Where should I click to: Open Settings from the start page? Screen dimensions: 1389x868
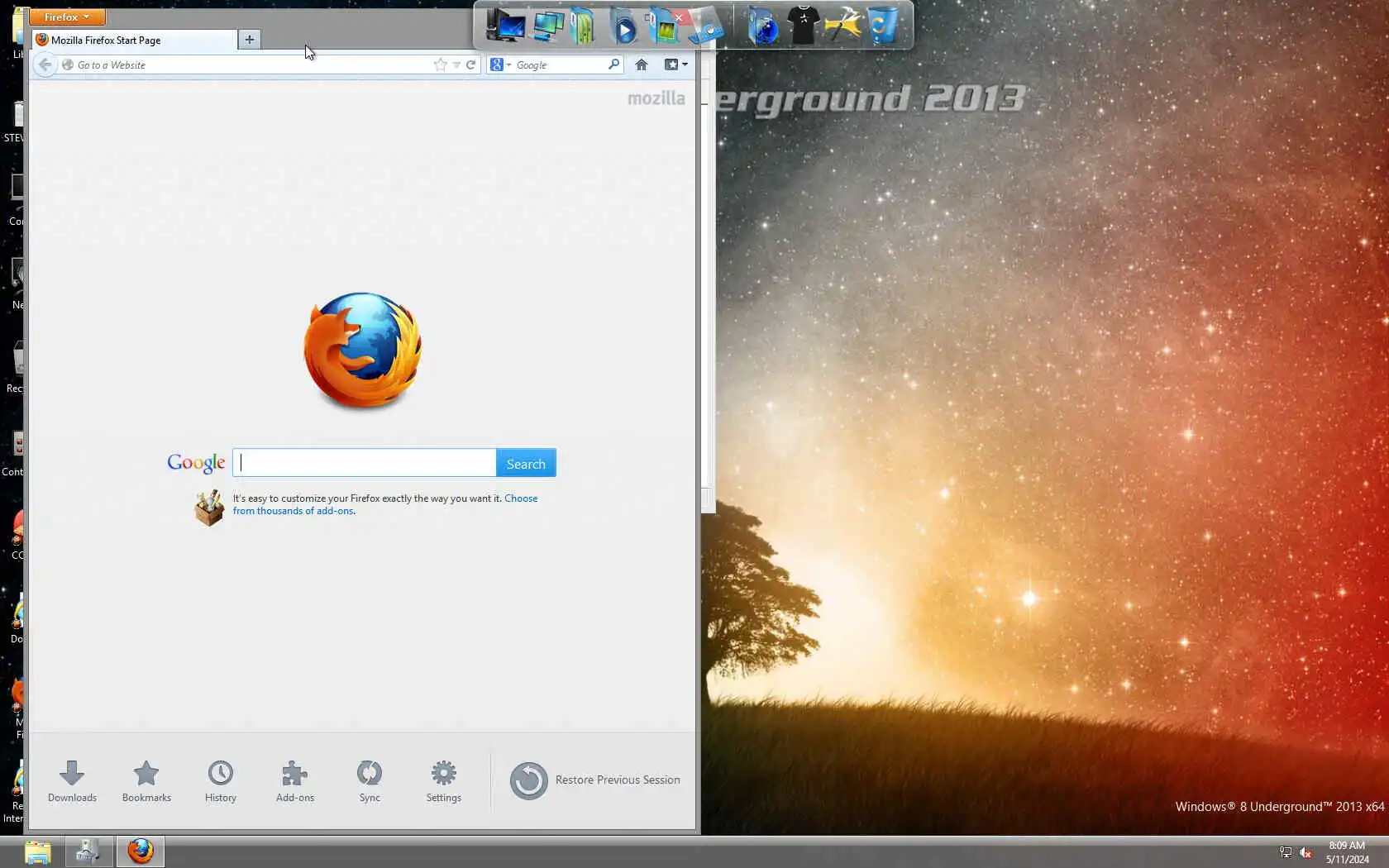tap(444, 780)
